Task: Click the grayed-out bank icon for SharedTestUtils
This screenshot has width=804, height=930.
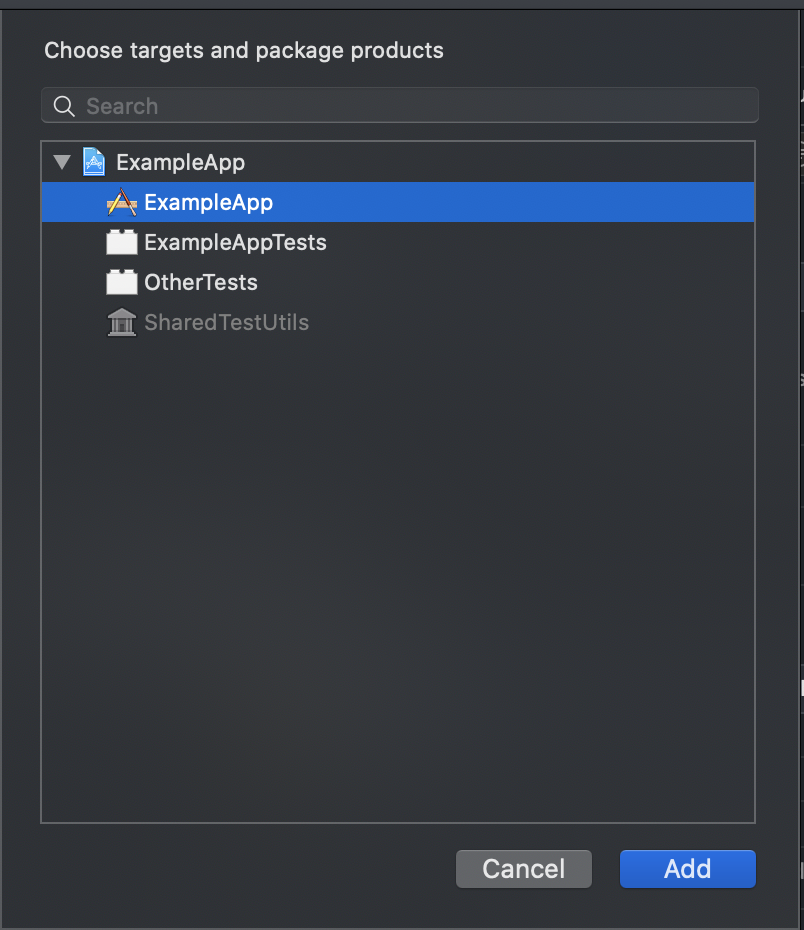Action: pos(120,322)
